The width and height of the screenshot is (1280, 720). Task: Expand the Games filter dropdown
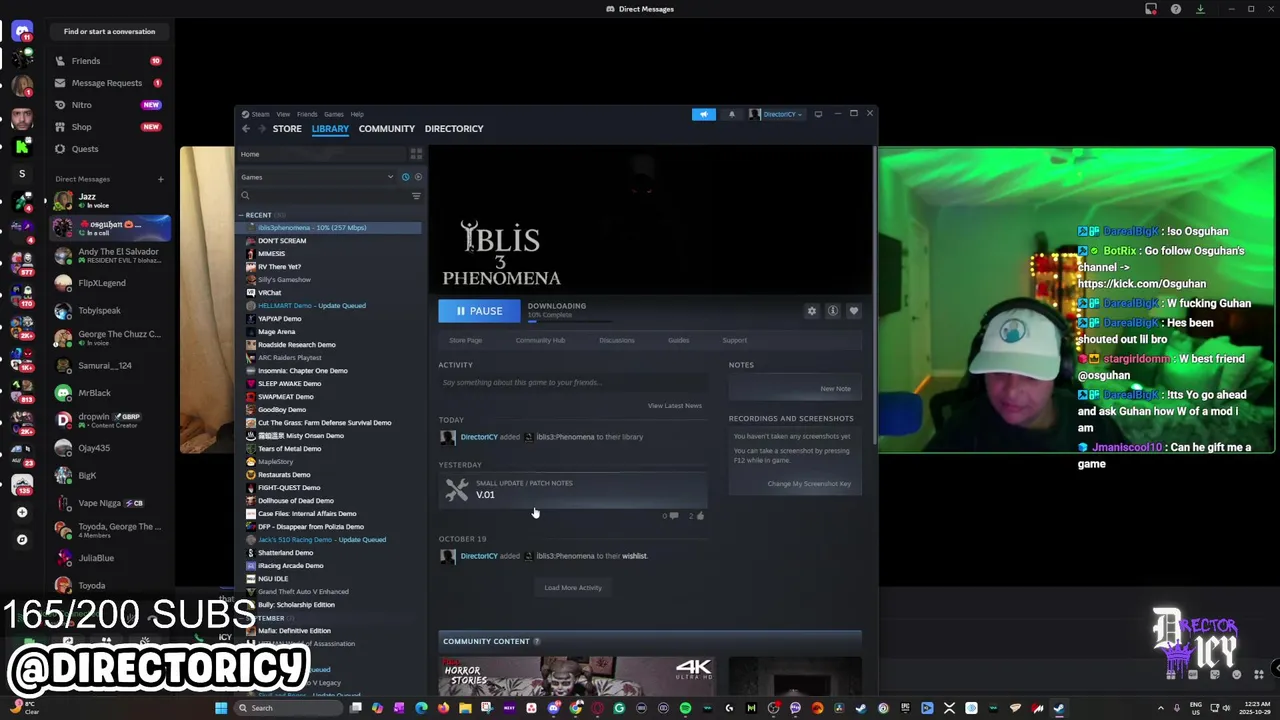tap(318, 177)
